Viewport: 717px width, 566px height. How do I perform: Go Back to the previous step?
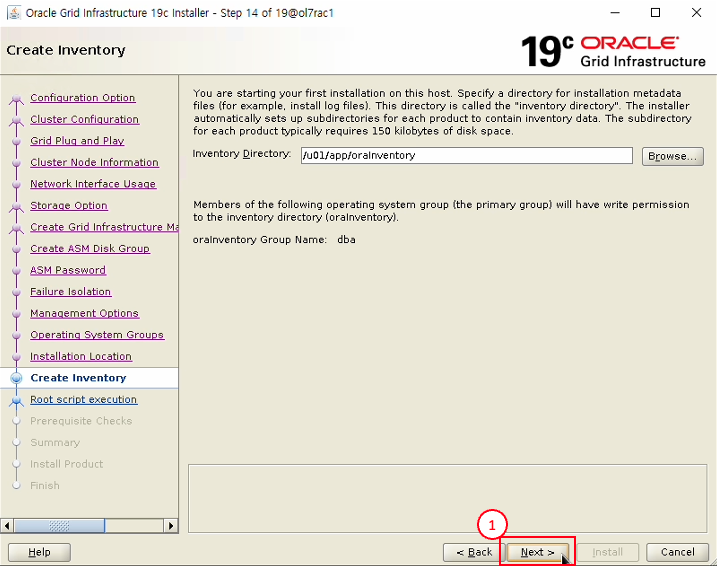point(474,552)
